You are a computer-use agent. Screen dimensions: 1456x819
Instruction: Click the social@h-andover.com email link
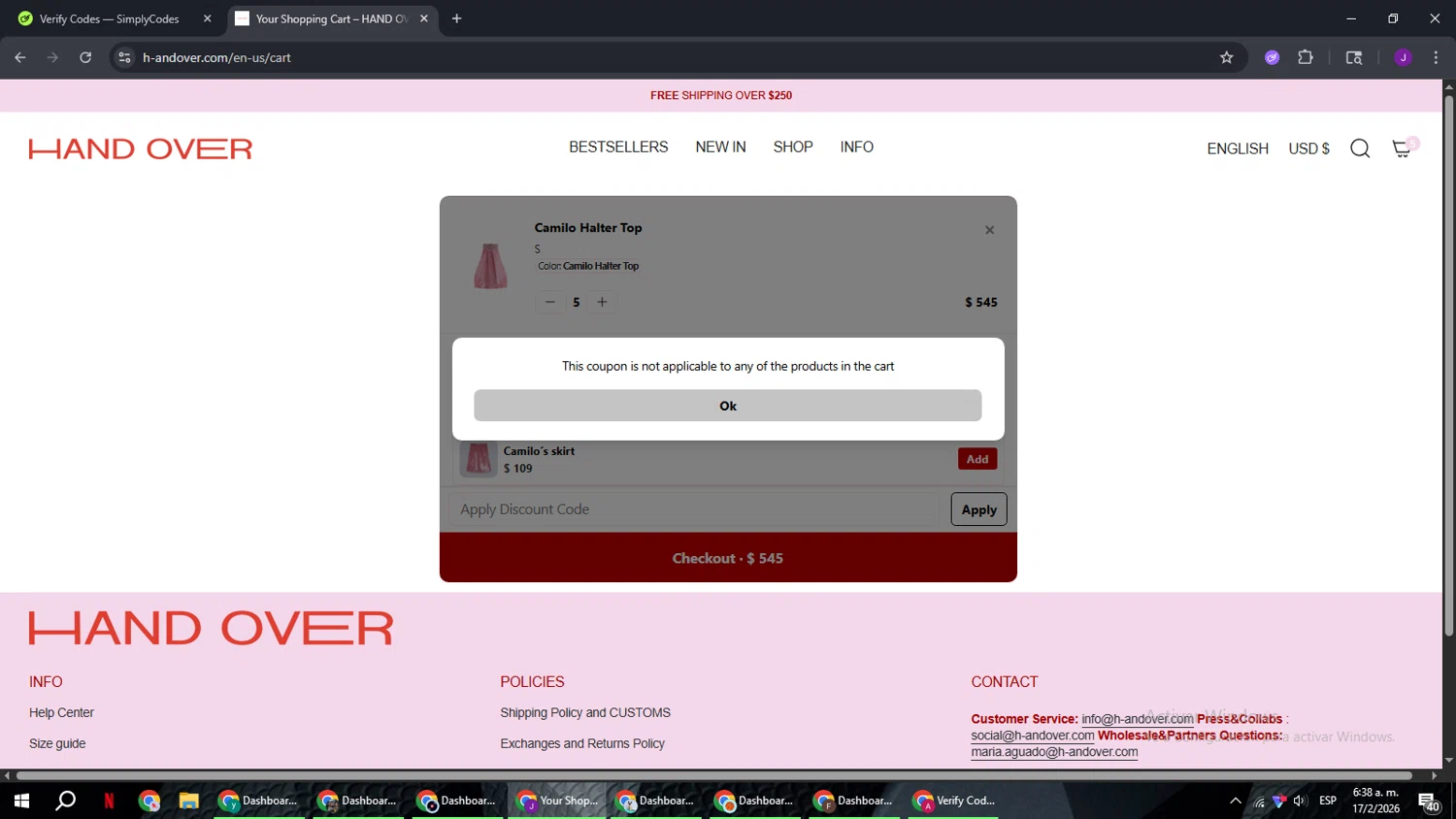[x=1033, y=736]
